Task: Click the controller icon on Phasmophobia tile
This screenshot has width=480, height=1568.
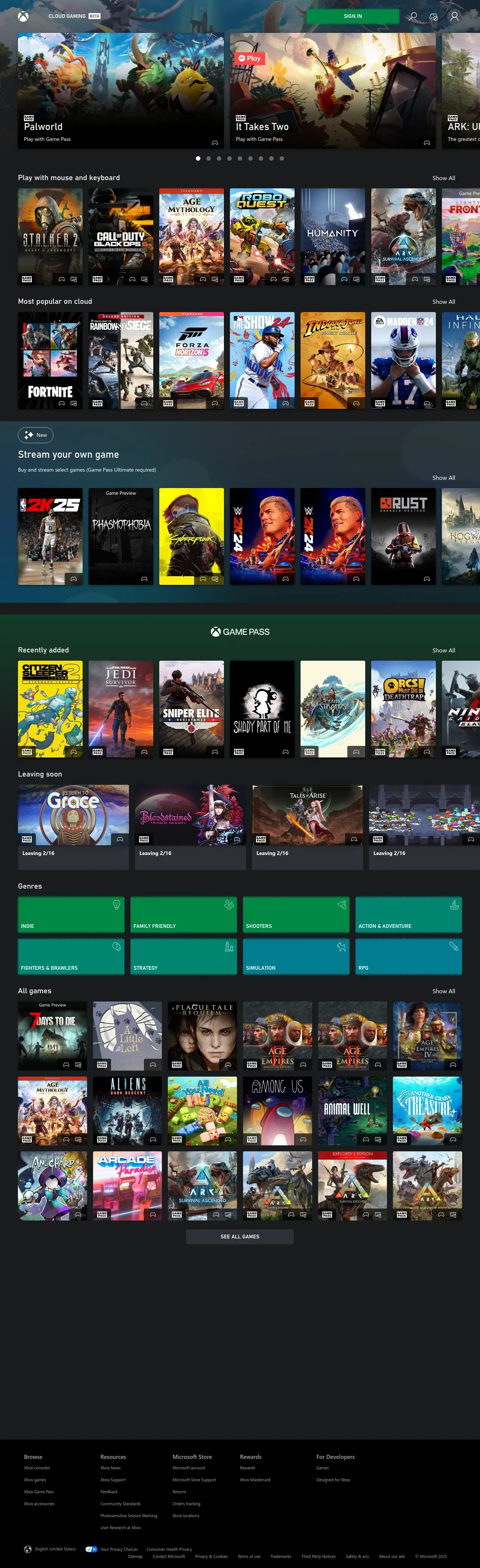Action: click(144, 579)
